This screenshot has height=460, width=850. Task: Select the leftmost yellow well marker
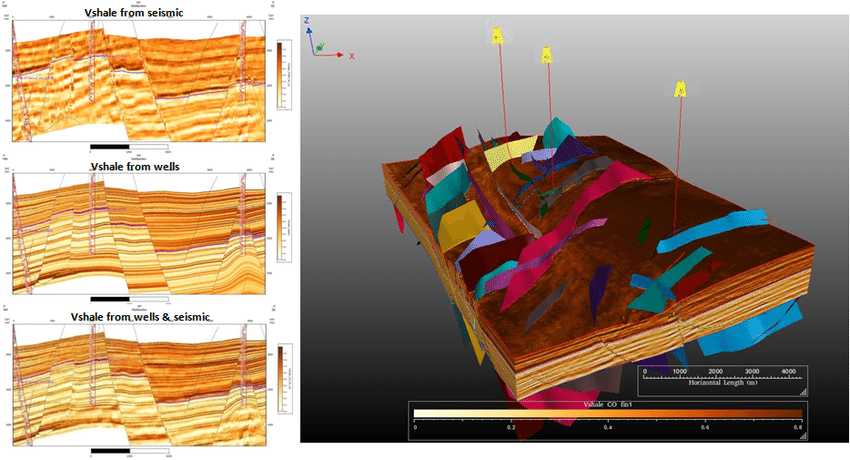[497, 35]
